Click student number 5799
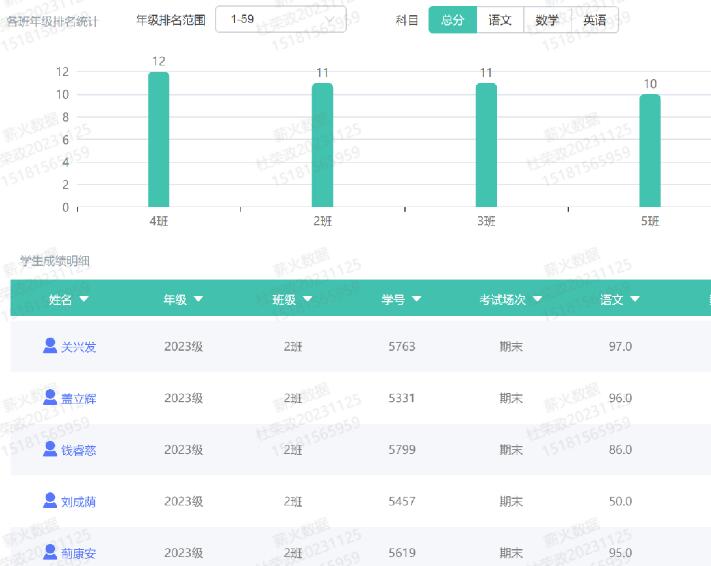 [x=402, y=450]
